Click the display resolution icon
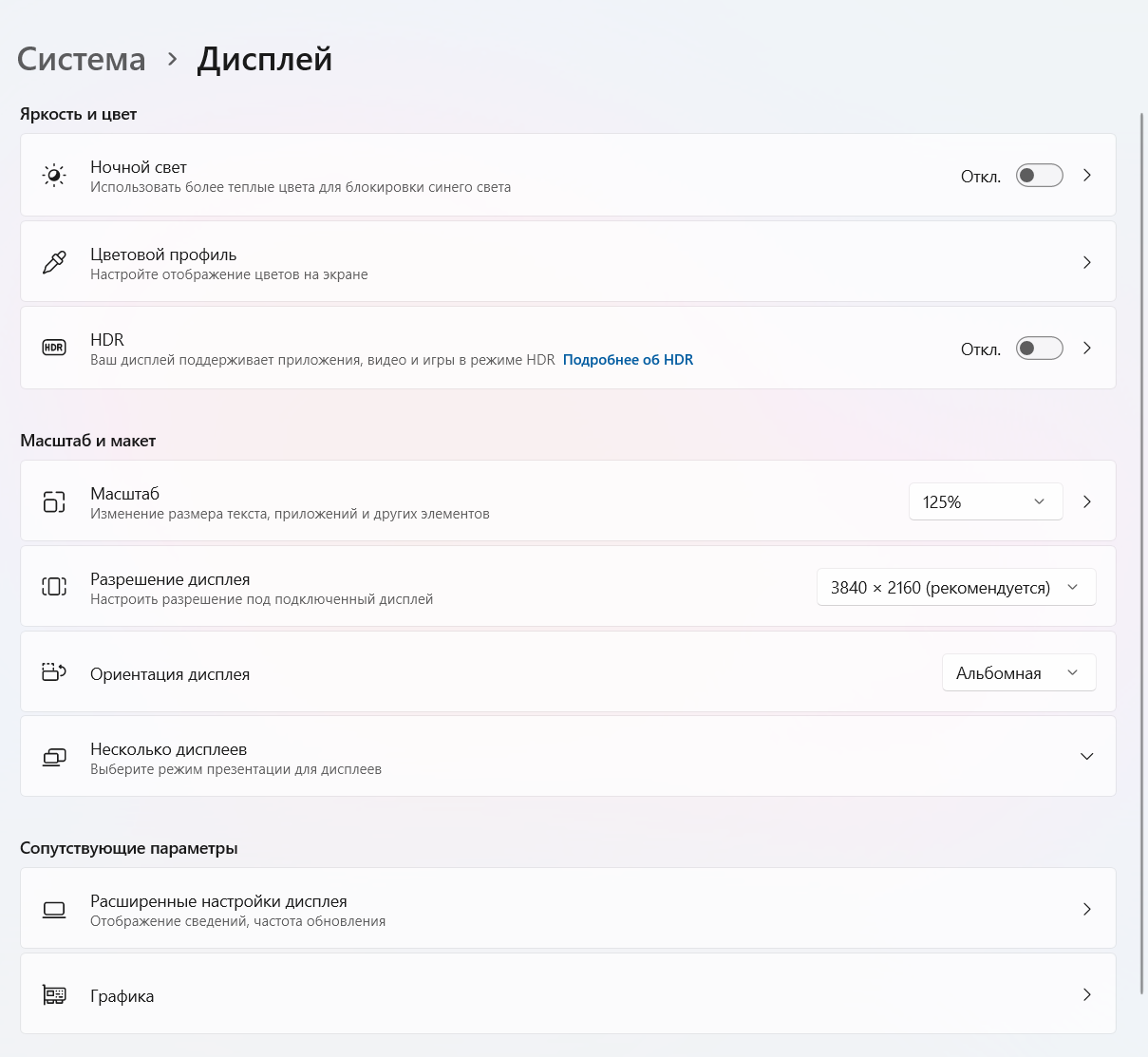The image size is (1148, 1057). pos(54,587)
